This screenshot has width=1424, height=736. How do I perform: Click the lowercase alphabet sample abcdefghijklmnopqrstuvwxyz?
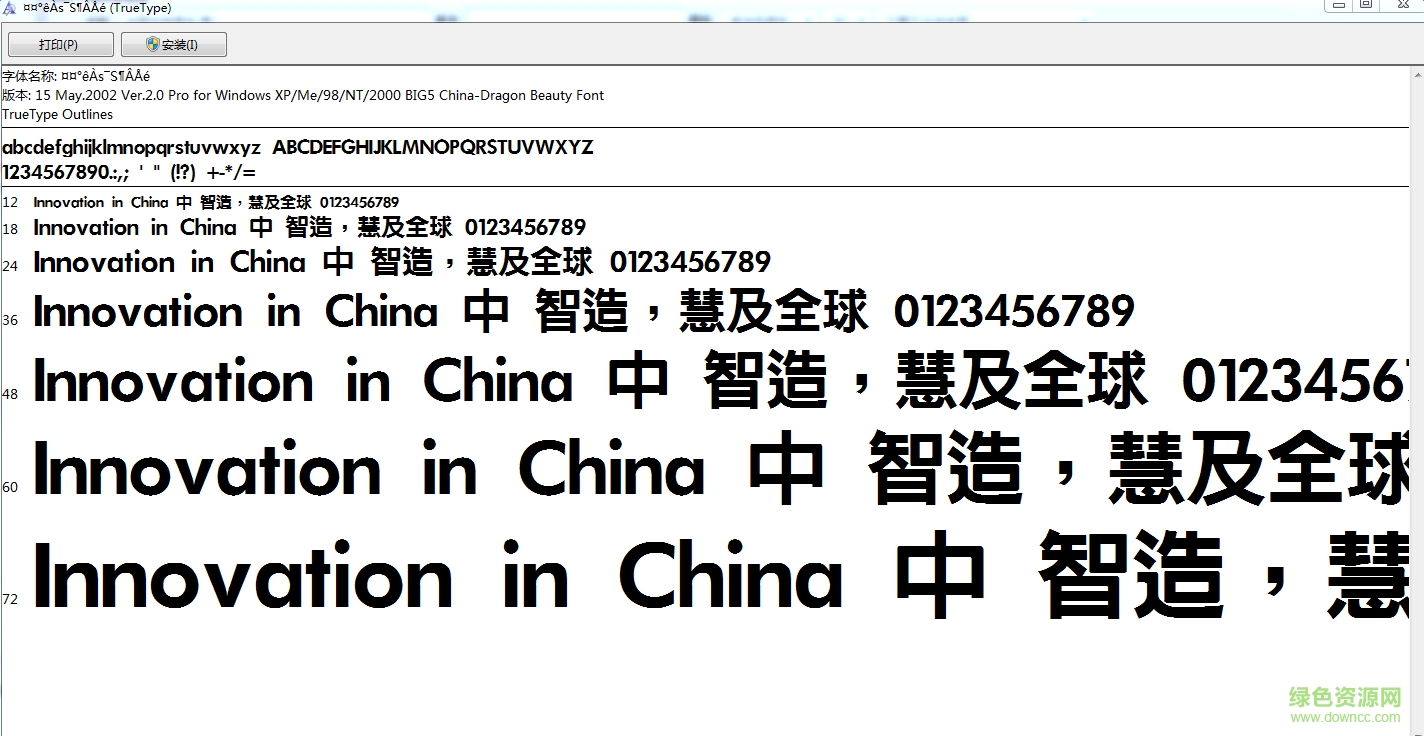tap(131, 148)
